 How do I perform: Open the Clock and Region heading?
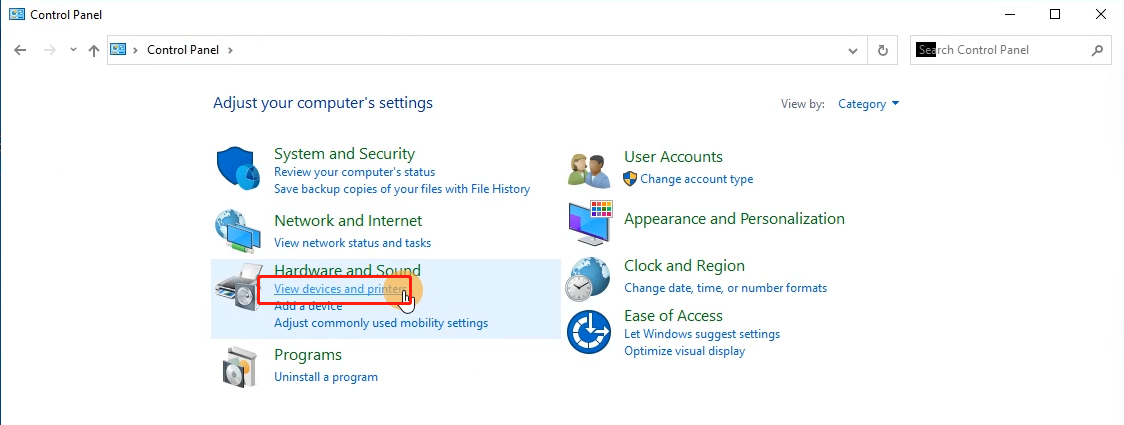684,266
